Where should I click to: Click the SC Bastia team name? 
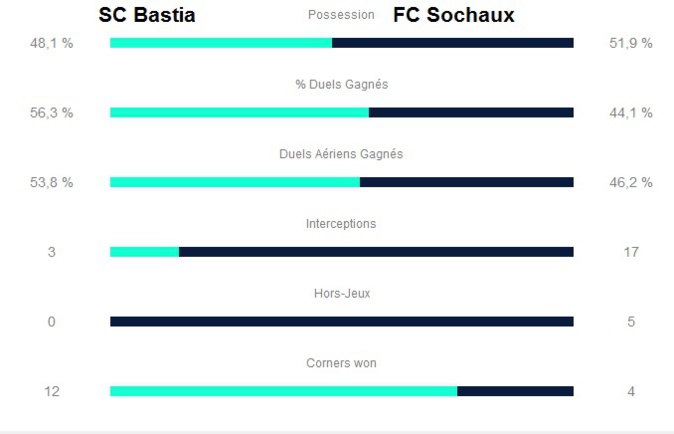coord(146,15)
